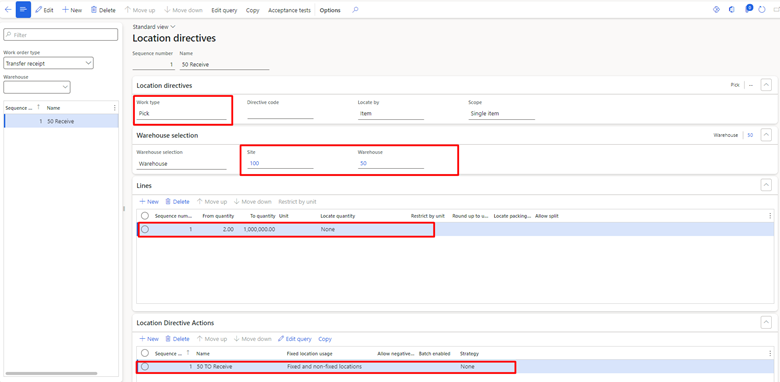Click Copy in the top action bar
This screenshot has width=780, height=382.
point(253,10)
